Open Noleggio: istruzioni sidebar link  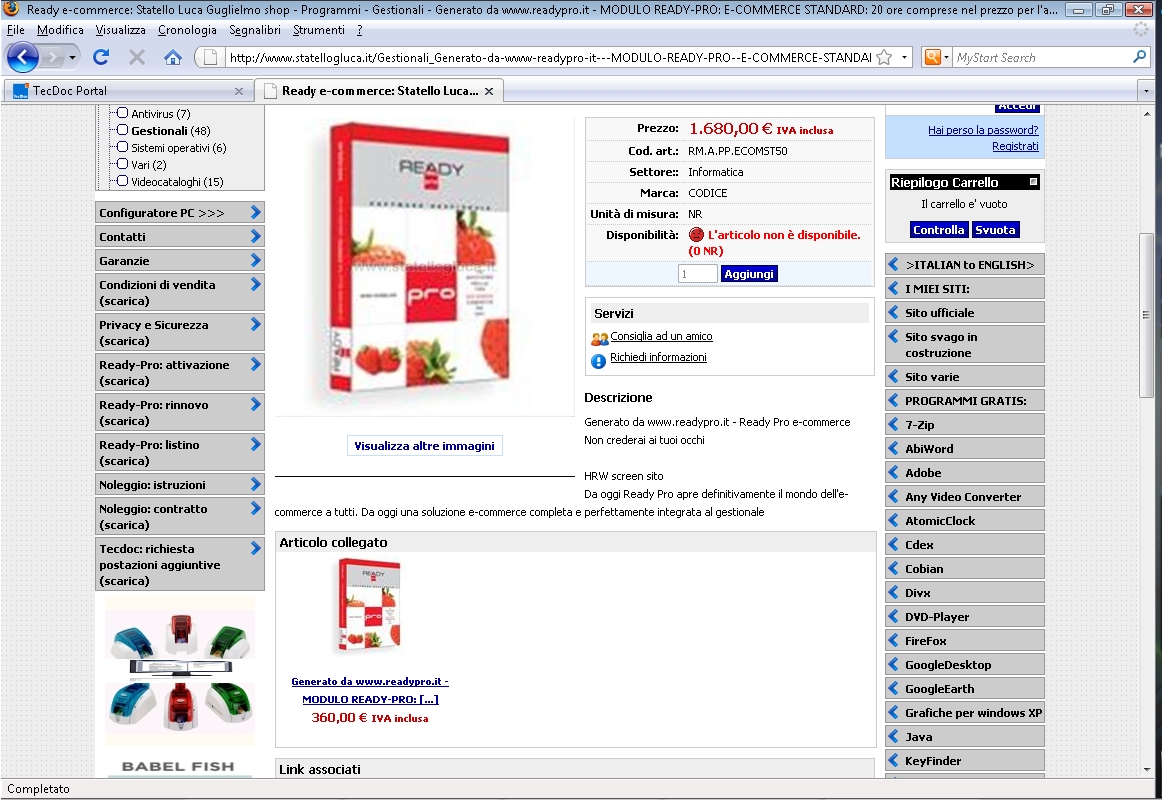pyautogui.click(x=179, y=484)
